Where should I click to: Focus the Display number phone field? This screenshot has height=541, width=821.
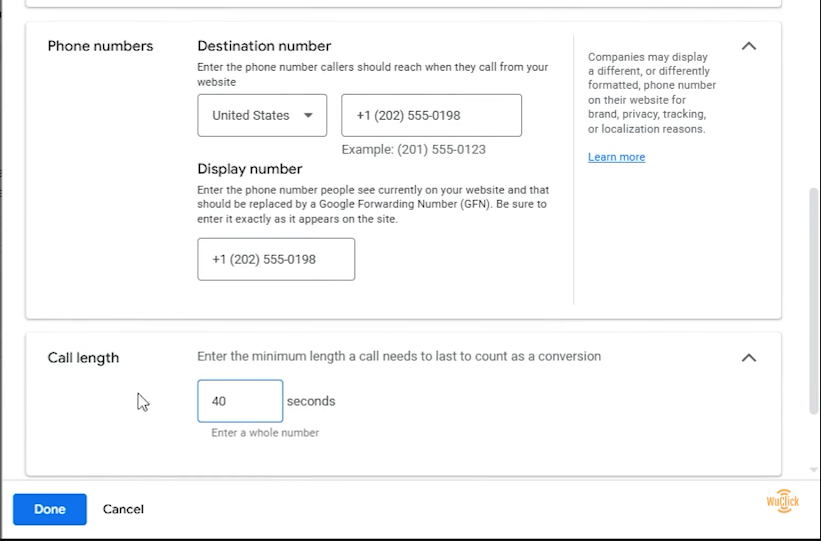point(276,259)
